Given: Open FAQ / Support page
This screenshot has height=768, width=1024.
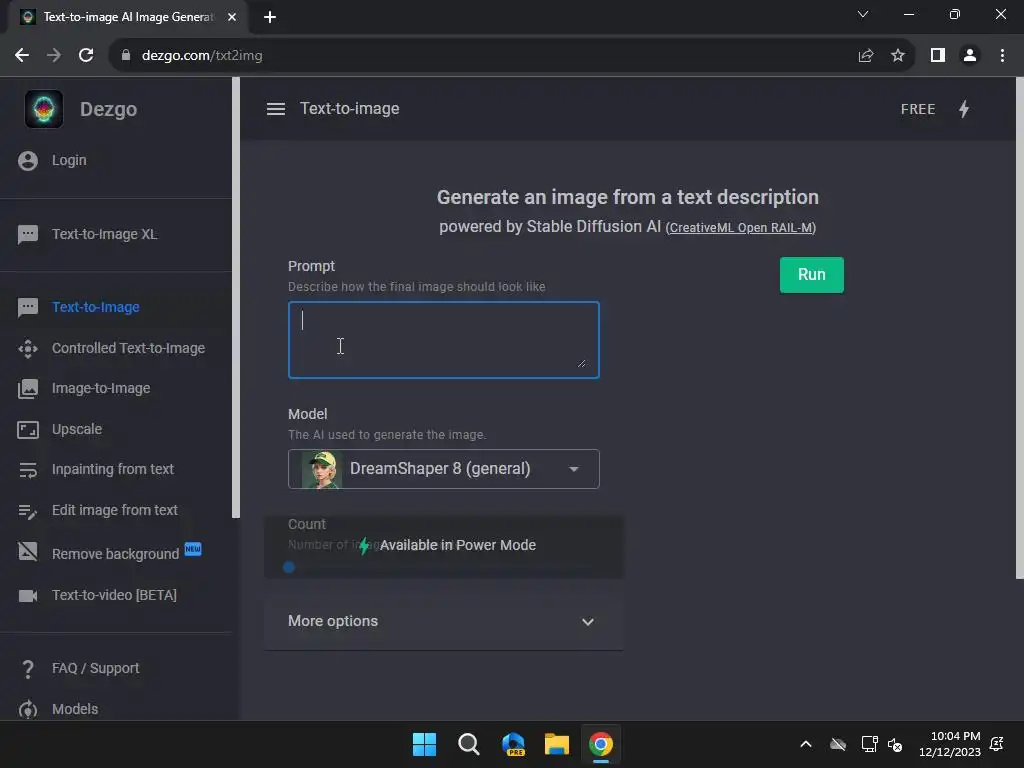Looking at the screenshot, I should click(95, 669).
